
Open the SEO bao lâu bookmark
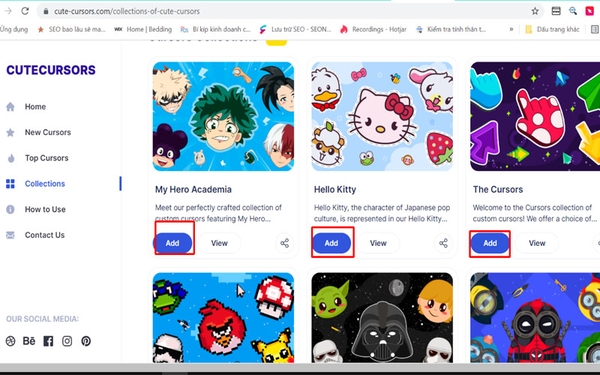click(x=71, y=29)
